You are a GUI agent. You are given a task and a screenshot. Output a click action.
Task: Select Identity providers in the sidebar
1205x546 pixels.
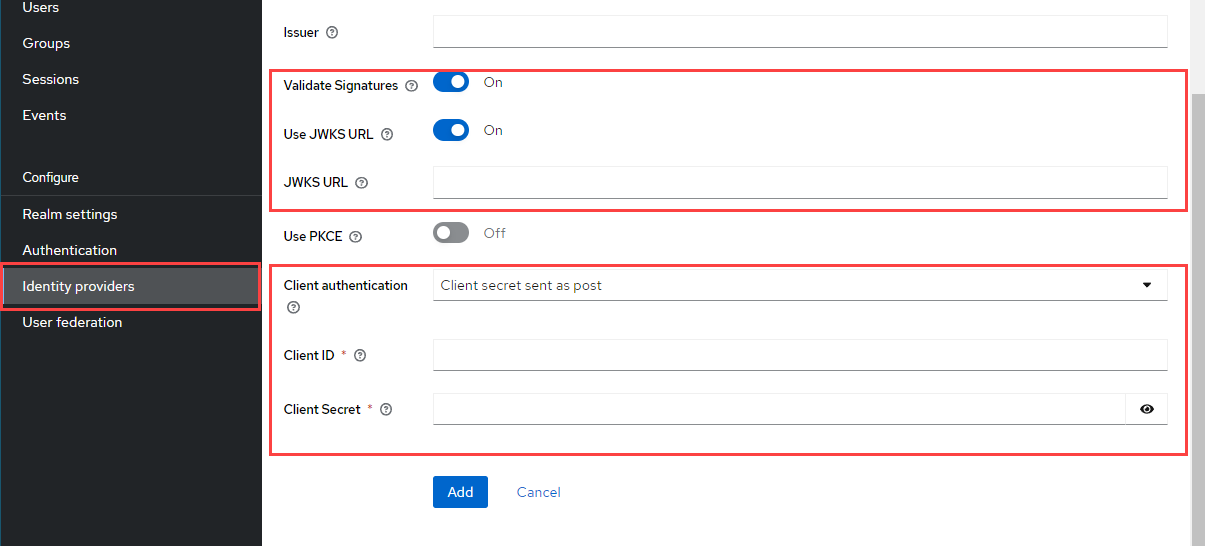[x=131, y=286]
